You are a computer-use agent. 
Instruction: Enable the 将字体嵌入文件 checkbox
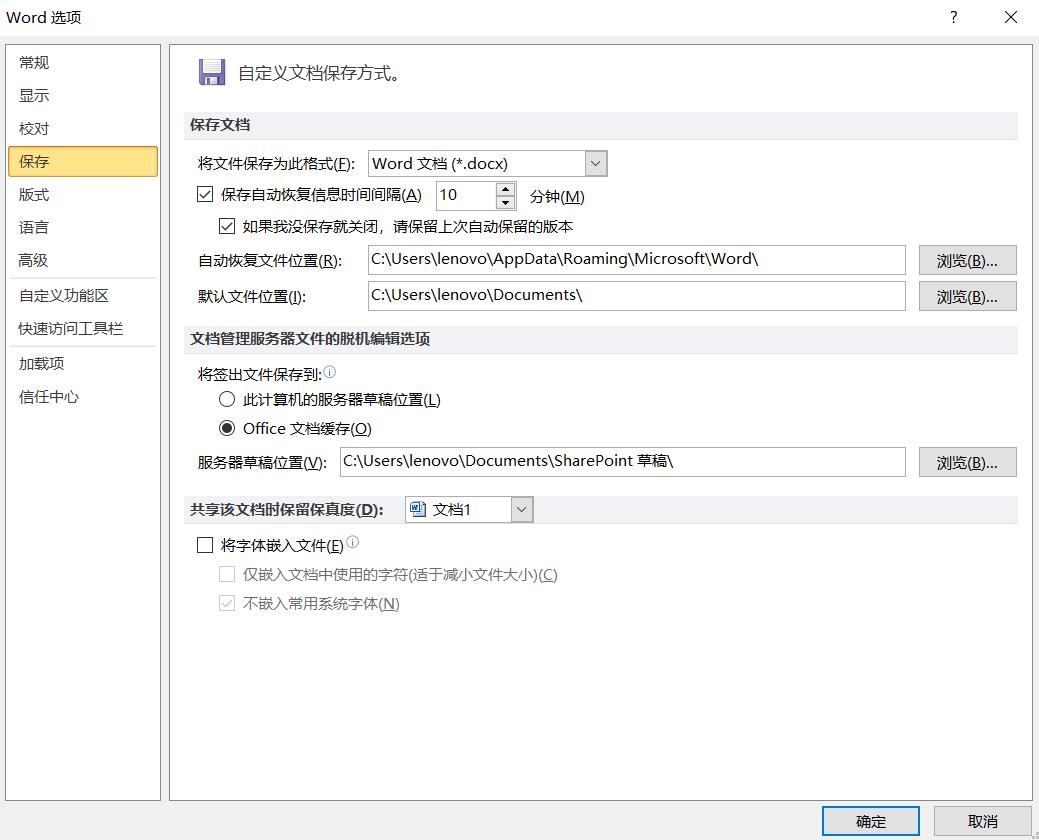pyautogui.click(x=205, y=545)
